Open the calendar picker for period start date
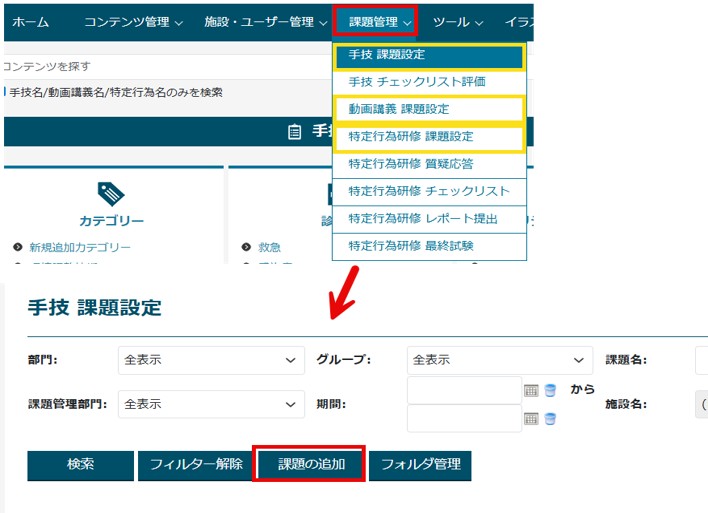The height and width of the screenshot is (513, 708). pyautogui.click(x=531, y=390)
